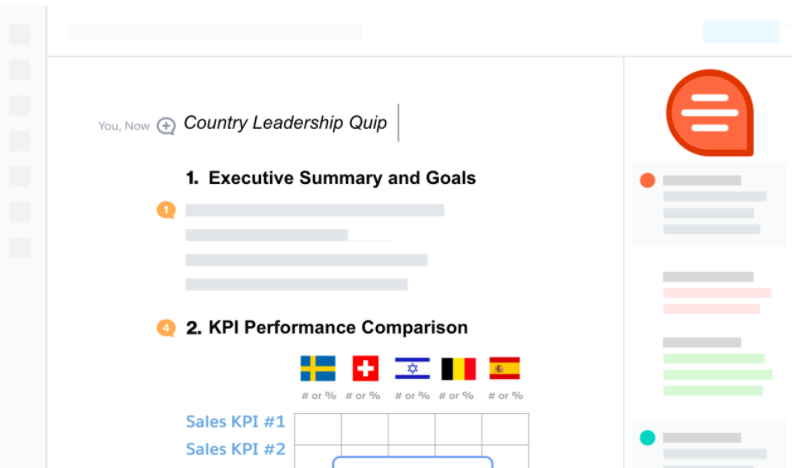
Task: Click the You, Now author label
Action: pyautogui.click(x=123, y=126)
